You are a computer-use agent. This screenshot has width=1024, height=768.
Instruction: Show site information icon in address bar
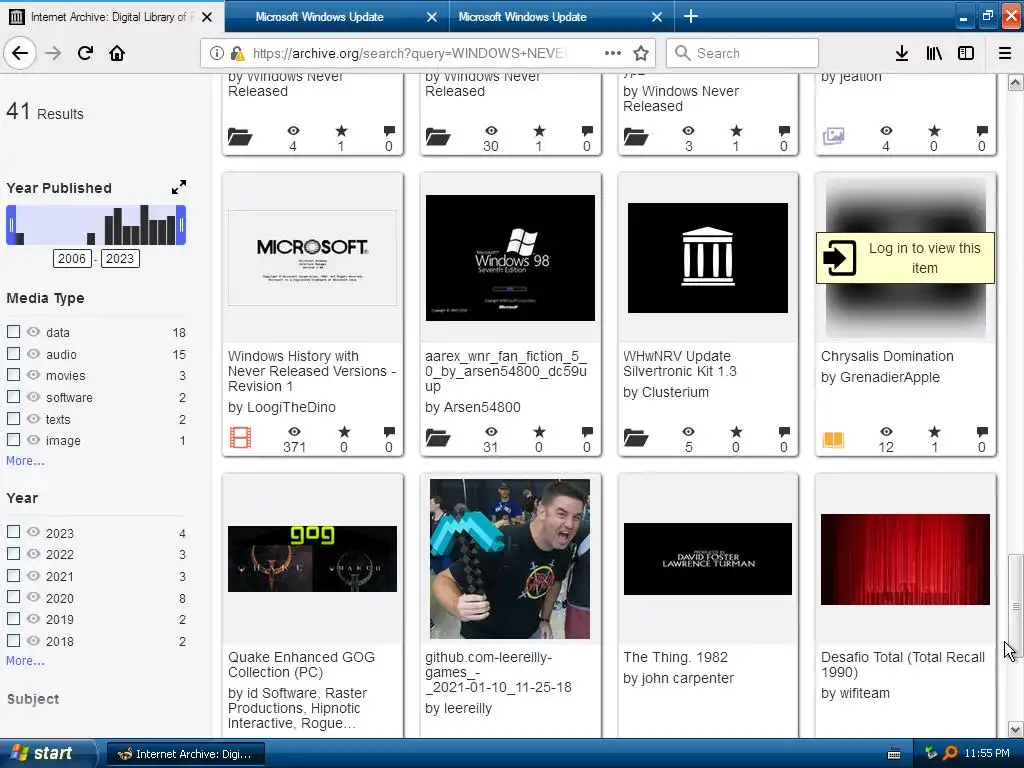[x=217, y=54]
